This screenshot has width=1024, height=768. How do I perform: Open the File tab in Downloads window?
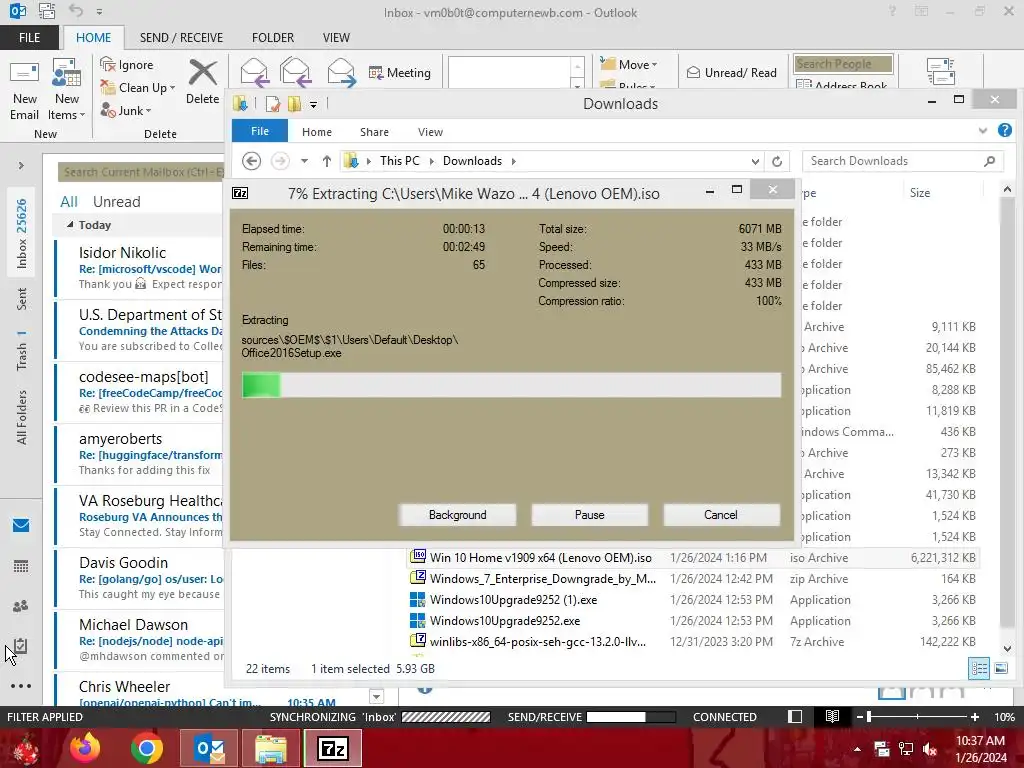pyautogui.click(x=260, y=131)
